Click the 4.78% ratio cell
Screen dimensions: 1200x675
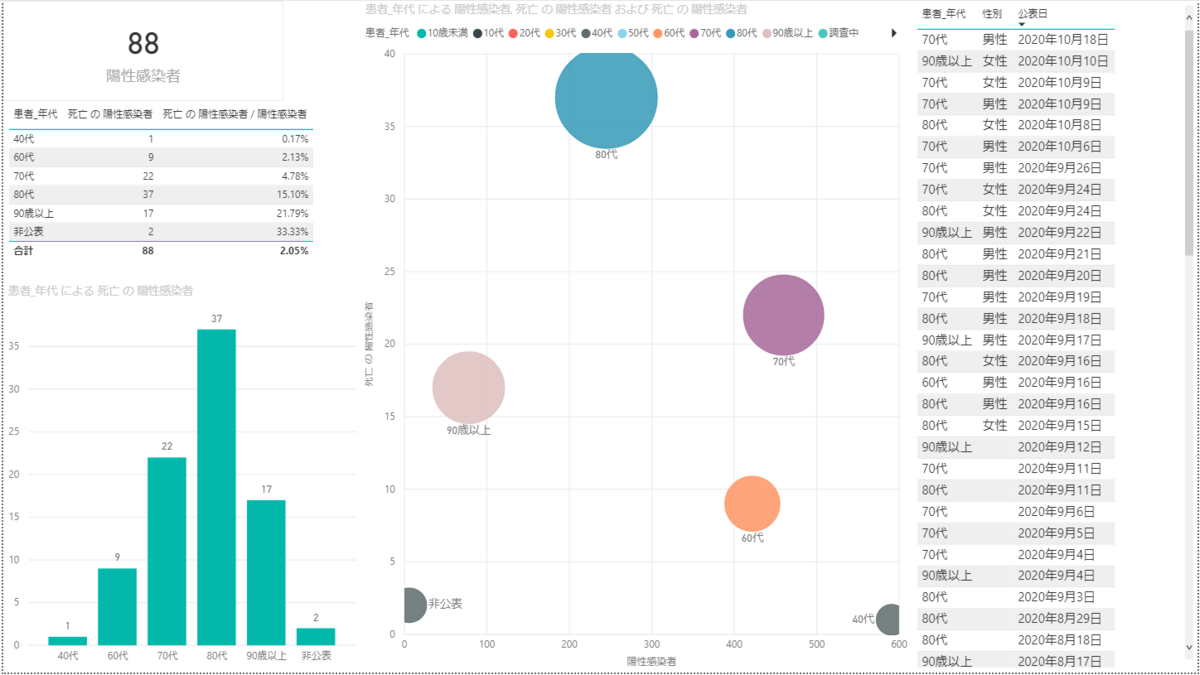tap(295, 177)
